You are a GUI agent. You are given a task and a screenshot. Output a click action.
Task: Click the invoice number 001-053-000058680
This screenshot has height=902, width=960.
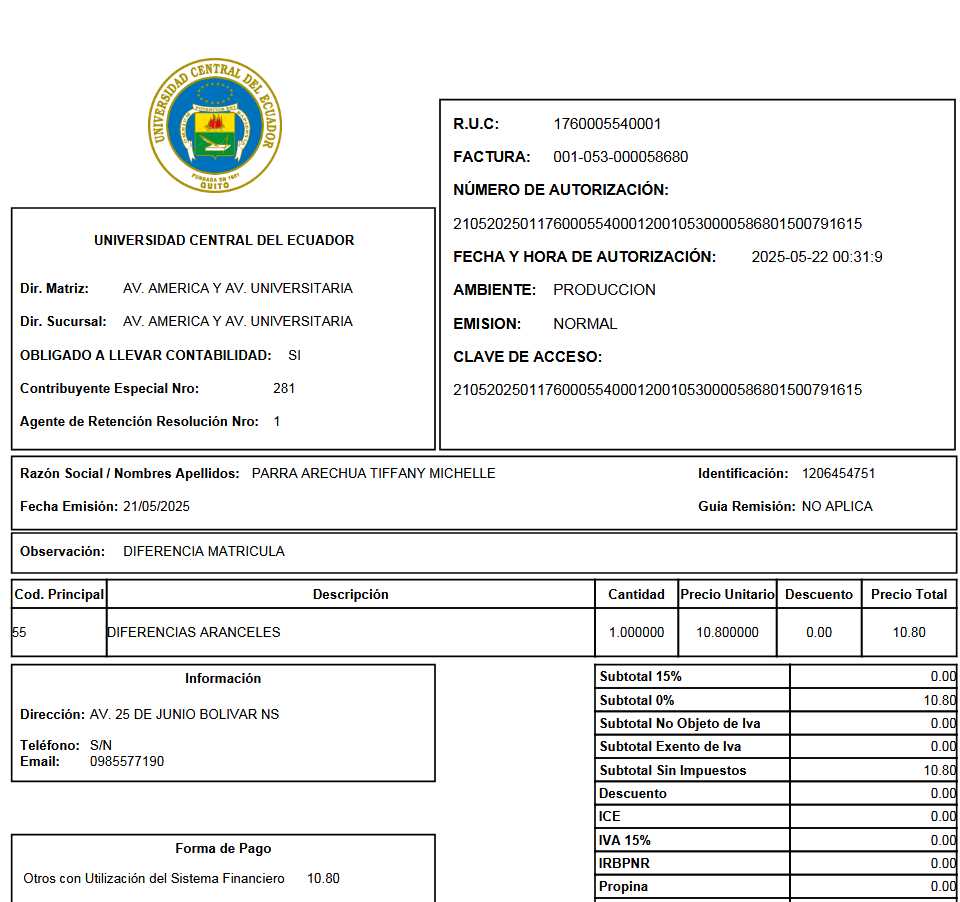click(621, 157)
